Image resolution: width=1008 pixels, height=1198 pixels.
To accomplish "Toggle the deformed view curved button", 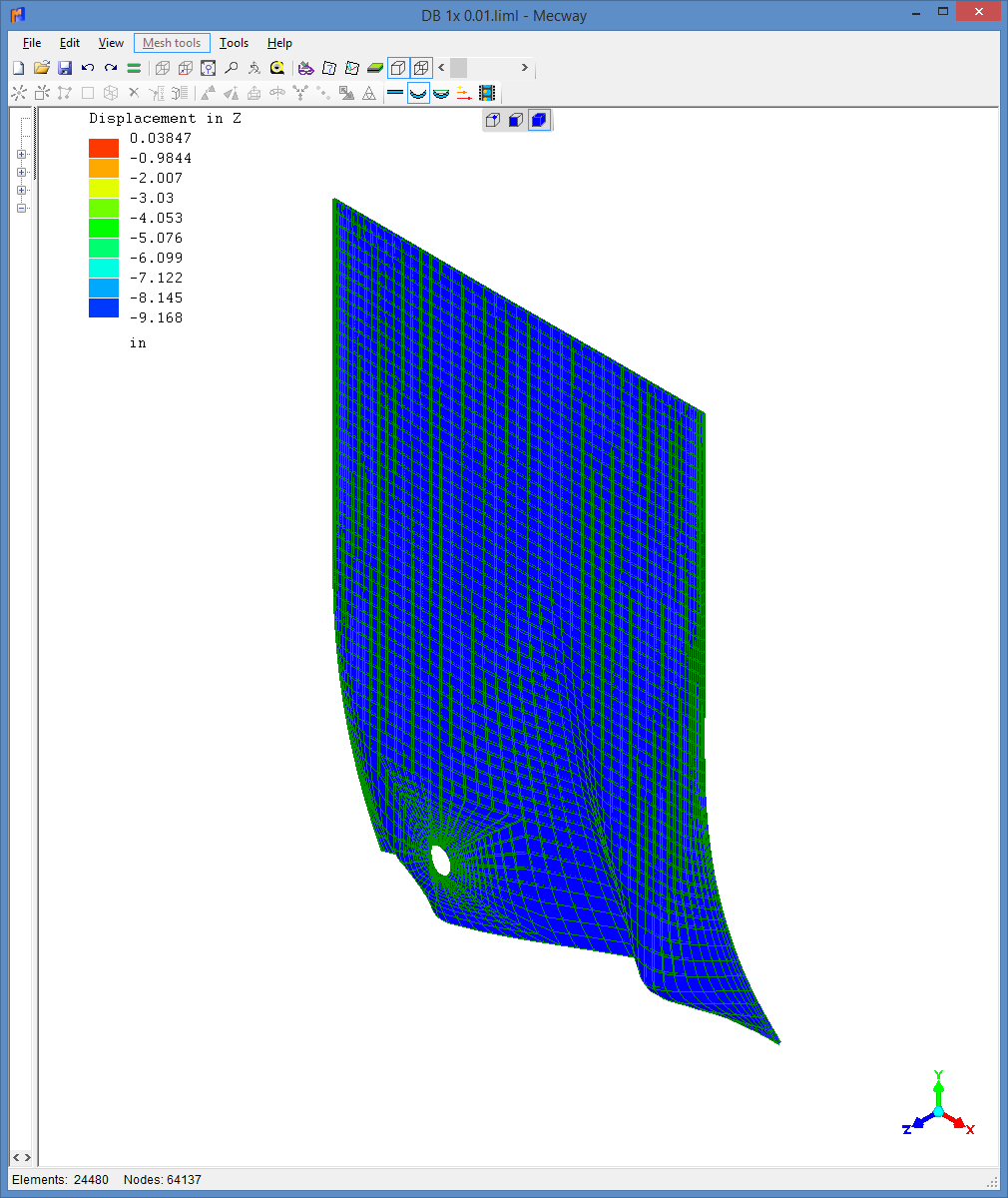I will pyautogui.click(x=418, y=93).
